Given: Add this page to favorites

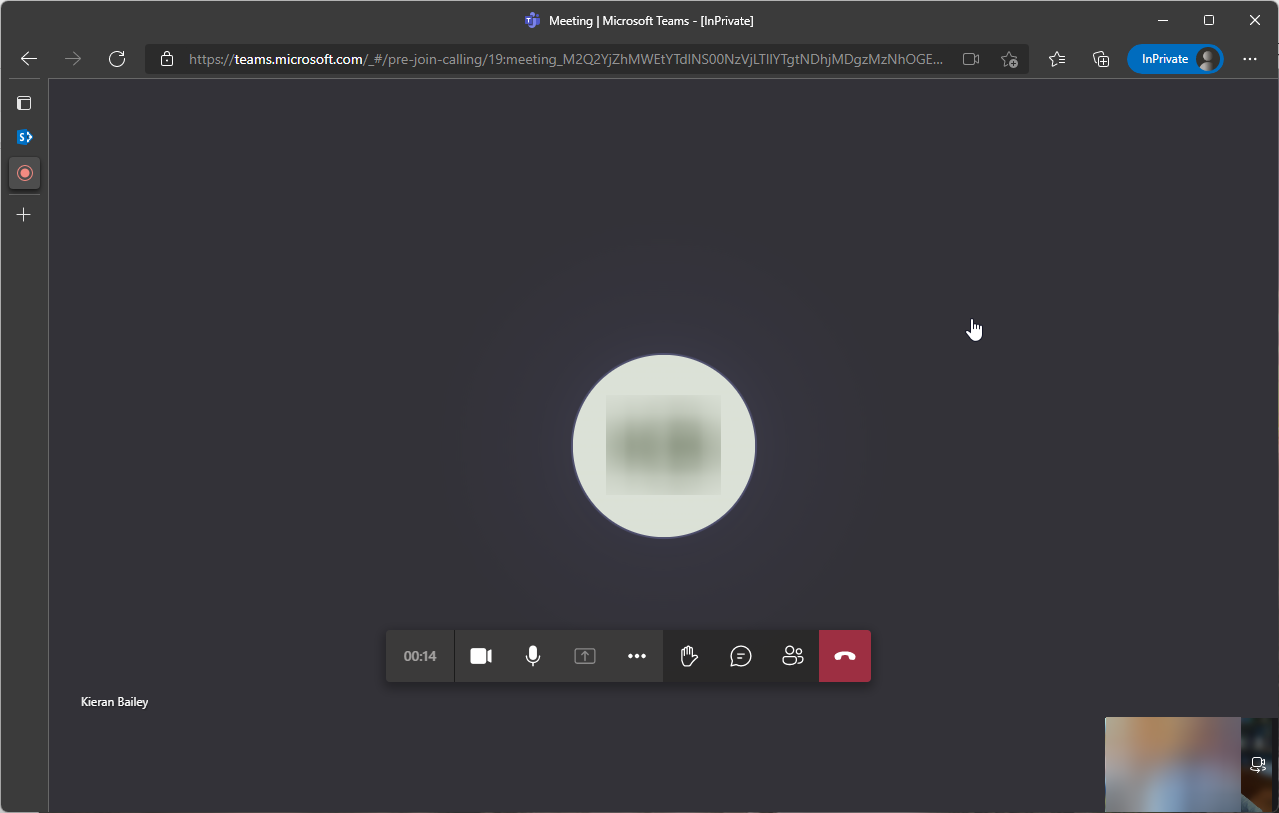Looking at the screenshot, I should click(1009, 59).
